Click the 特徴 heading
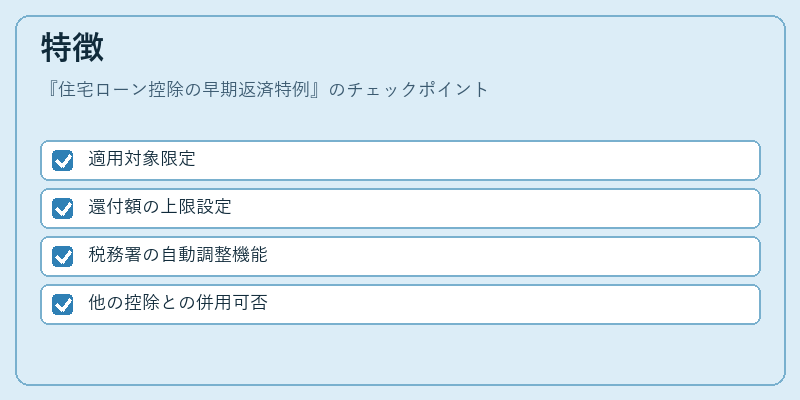Screen dimensions: 800x400 tap(72, 47)
